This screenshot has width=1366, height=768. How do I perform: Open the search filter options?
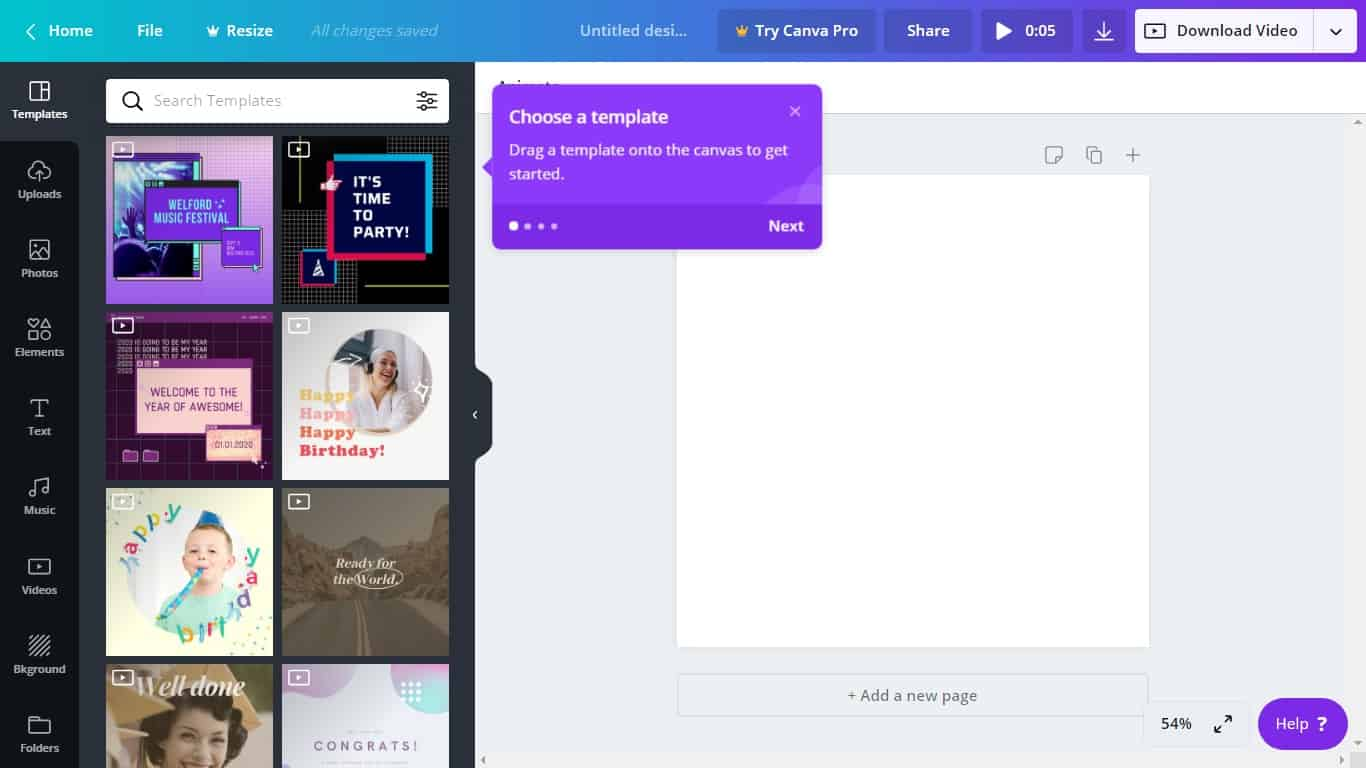point(427,100)
